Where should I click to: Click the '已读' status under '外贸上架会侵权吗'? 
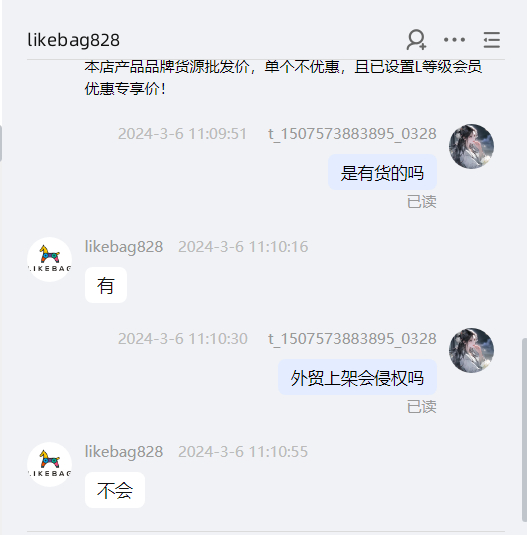[x=422, y=407]
